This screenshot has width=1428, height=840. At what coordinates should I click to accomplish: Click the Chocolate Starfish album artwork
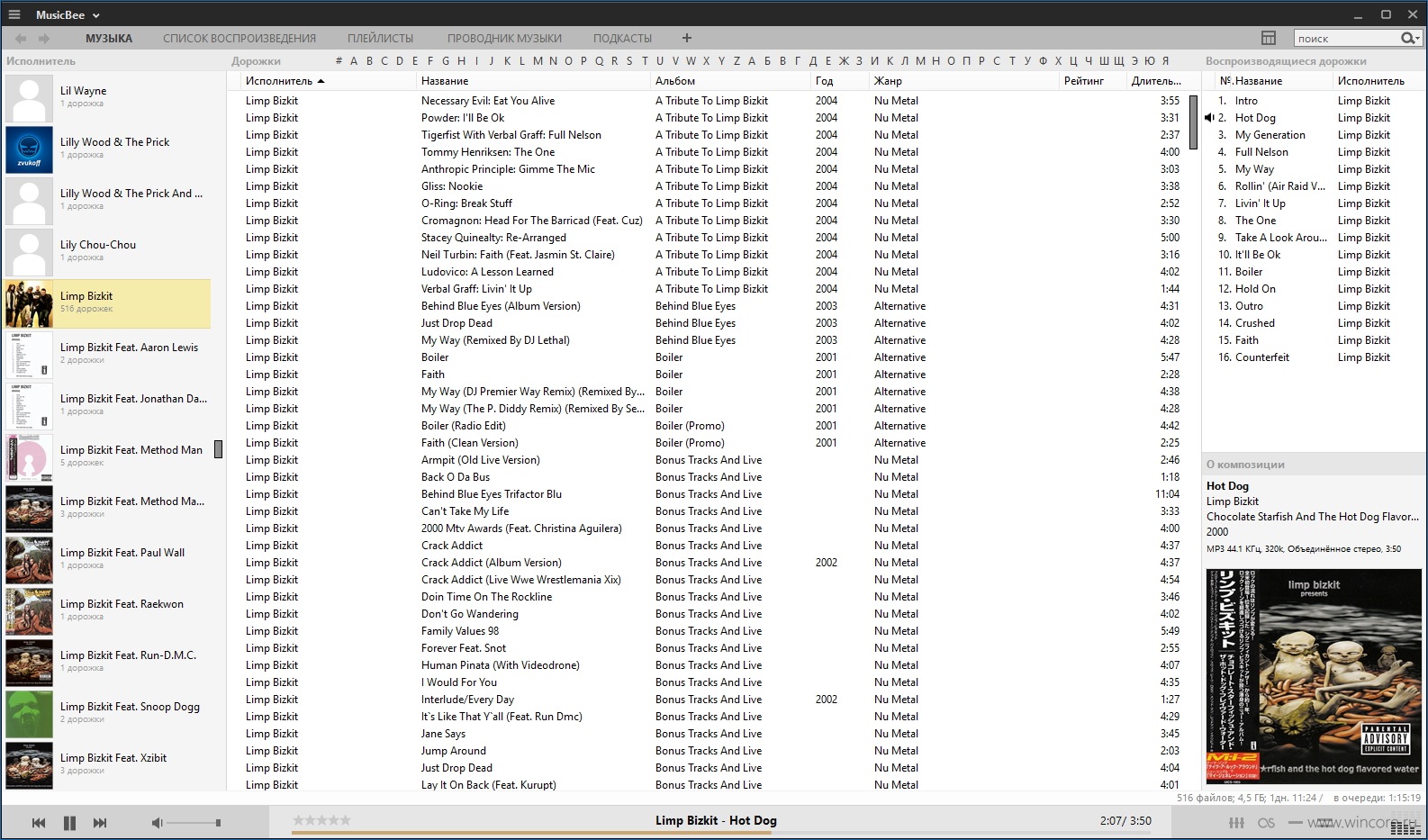[1314, 676]
